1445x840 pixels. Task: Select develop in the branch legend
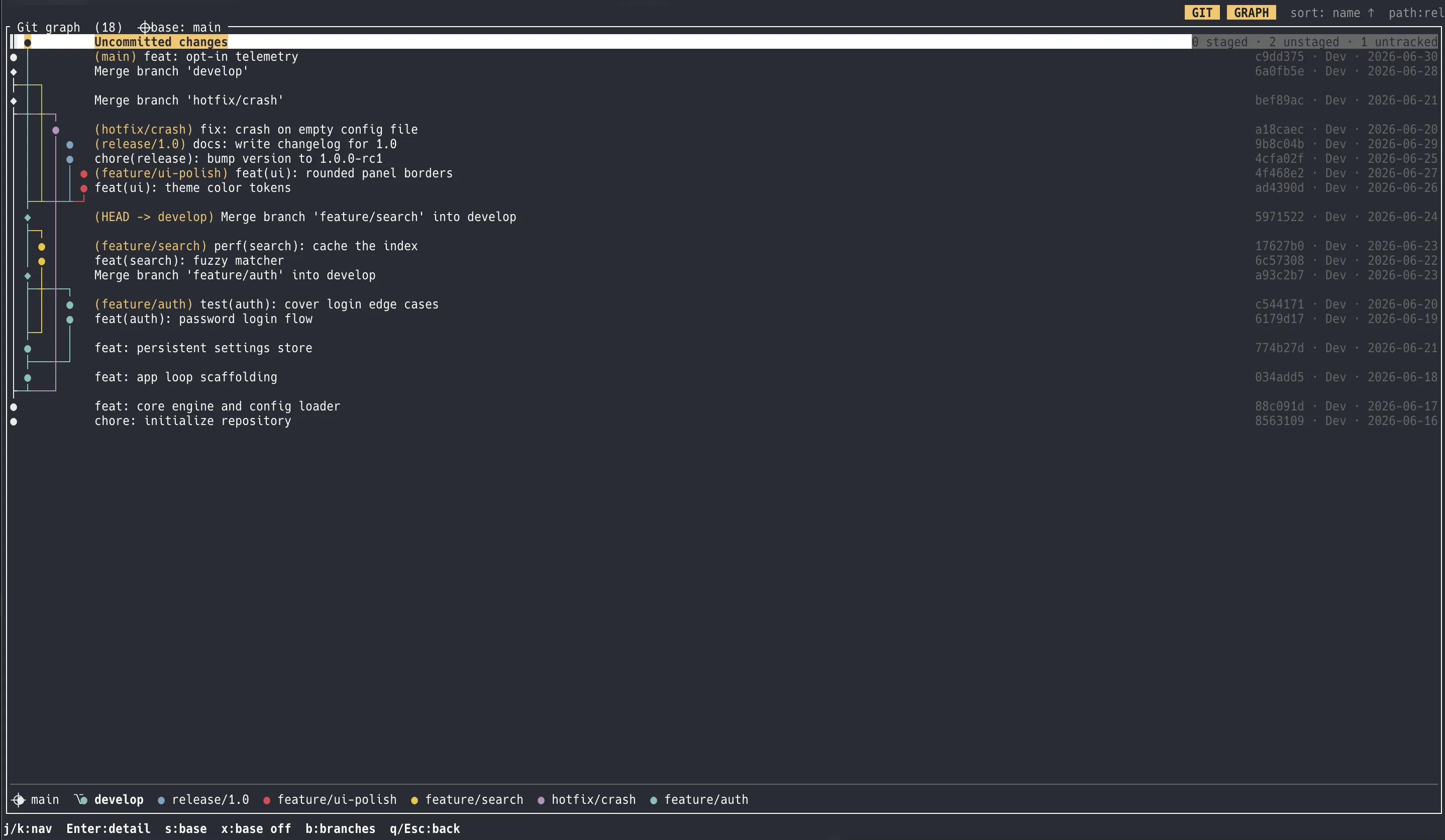[110, 800]
